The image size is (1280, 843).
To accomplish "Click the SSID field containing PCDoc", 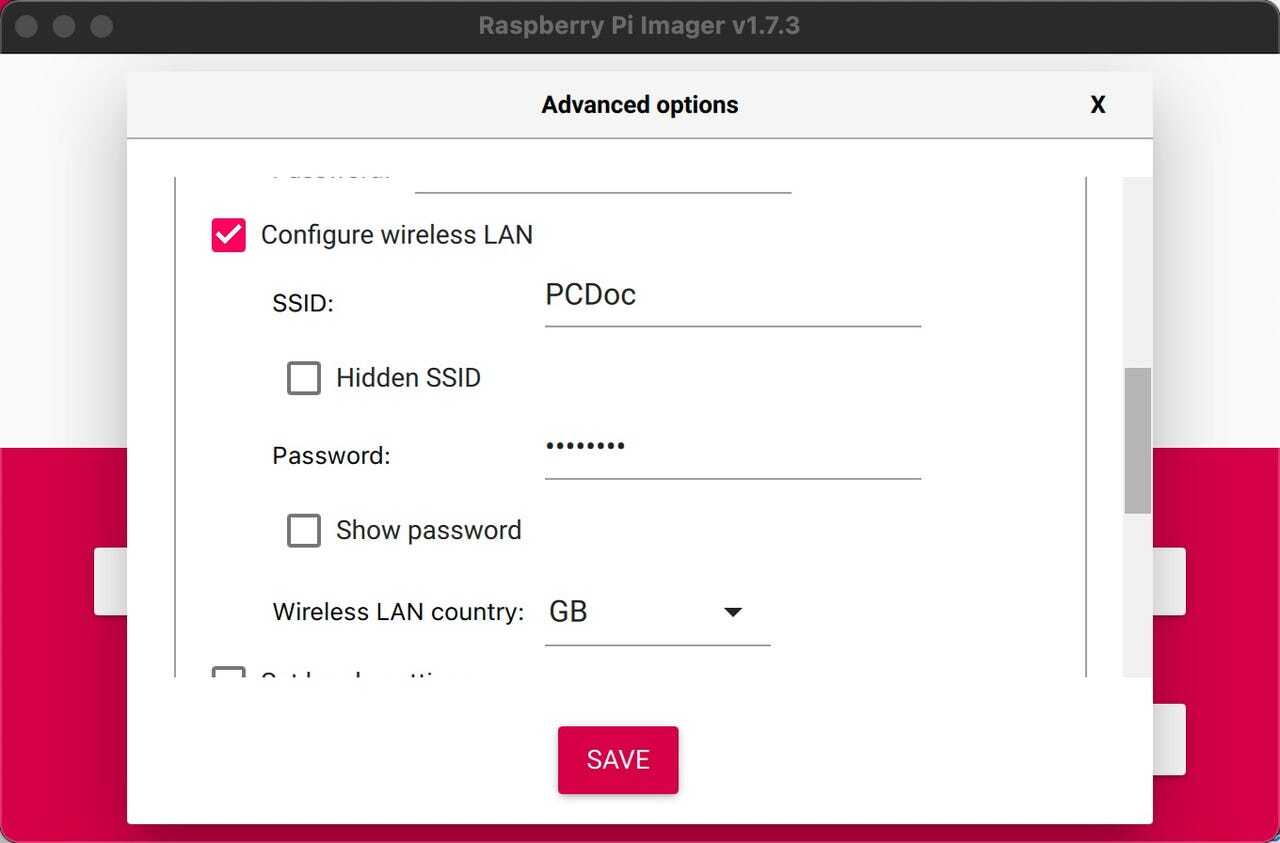I will [x=732, y=297].
